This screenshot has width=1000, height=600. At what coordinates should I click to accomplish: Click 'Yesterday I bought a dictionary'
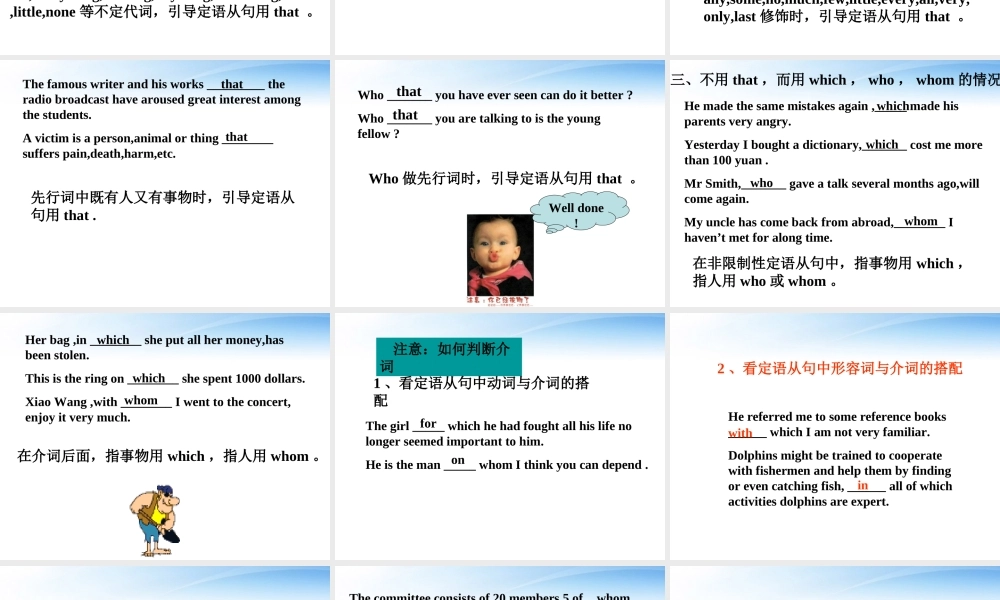point(772,145)
